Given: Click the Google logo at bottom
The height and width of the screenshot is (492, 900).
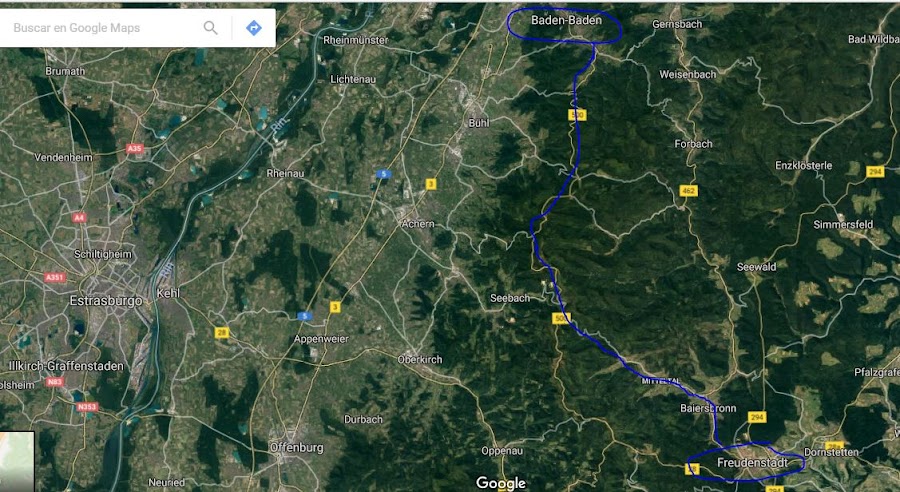Looking at the screenshot, I should [501, 483].
